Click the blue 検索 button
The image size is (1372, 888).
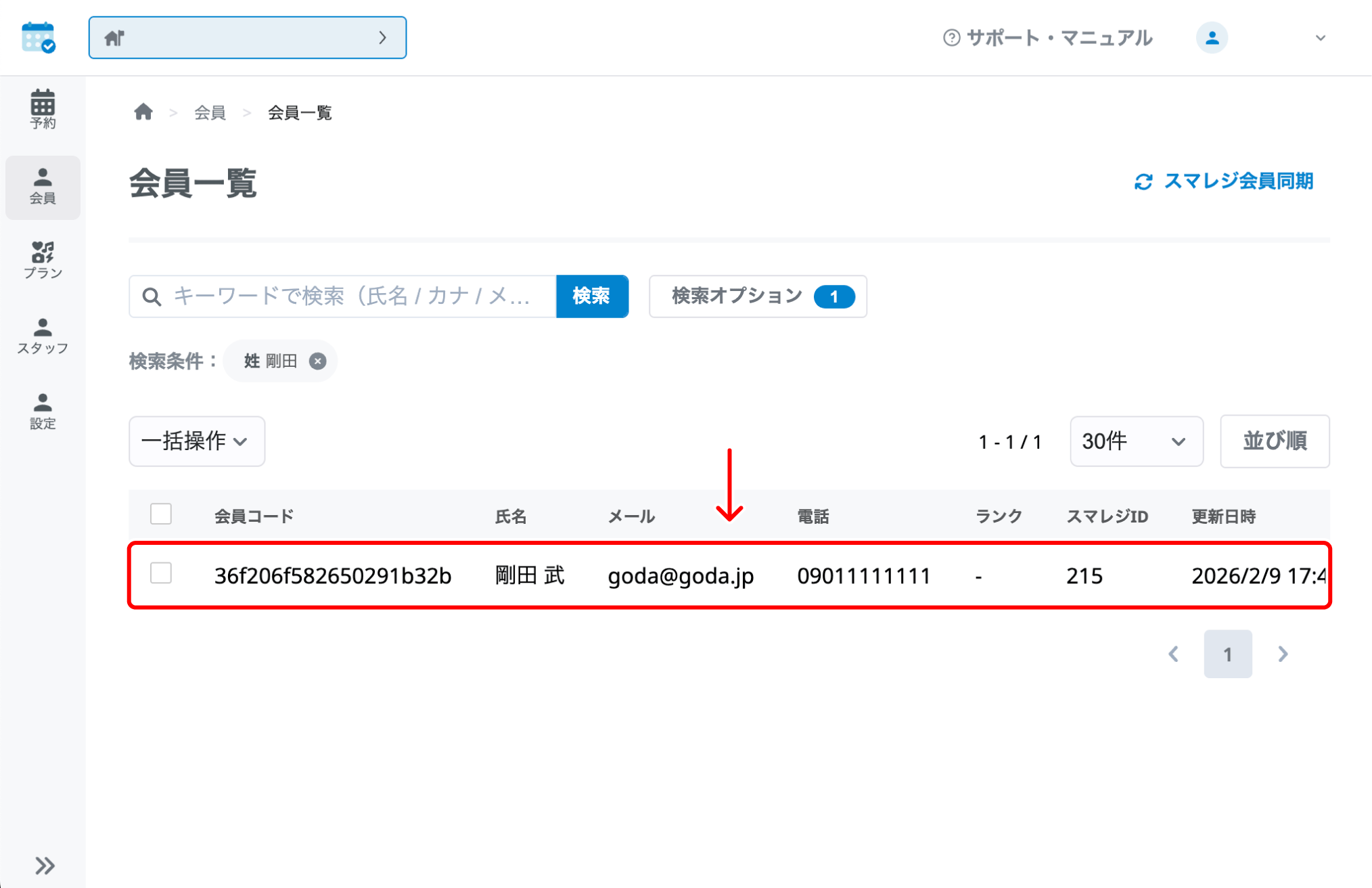[x=592, y=296]
